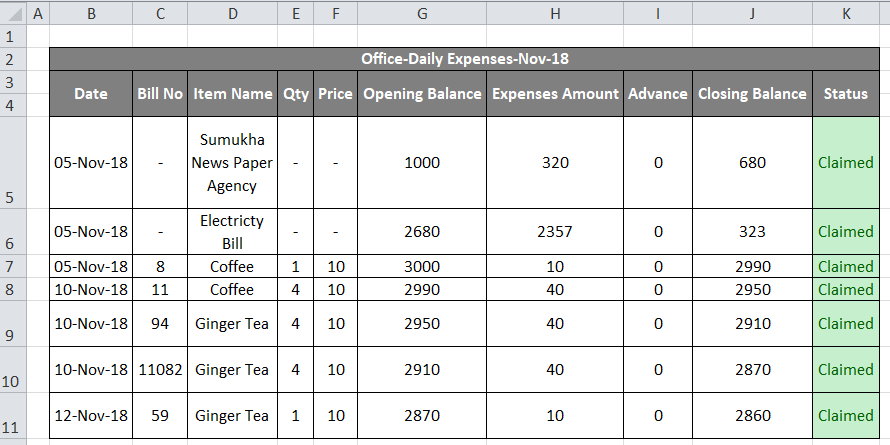890x445 pixels.
Task: Select column D header
Action: 233,12
